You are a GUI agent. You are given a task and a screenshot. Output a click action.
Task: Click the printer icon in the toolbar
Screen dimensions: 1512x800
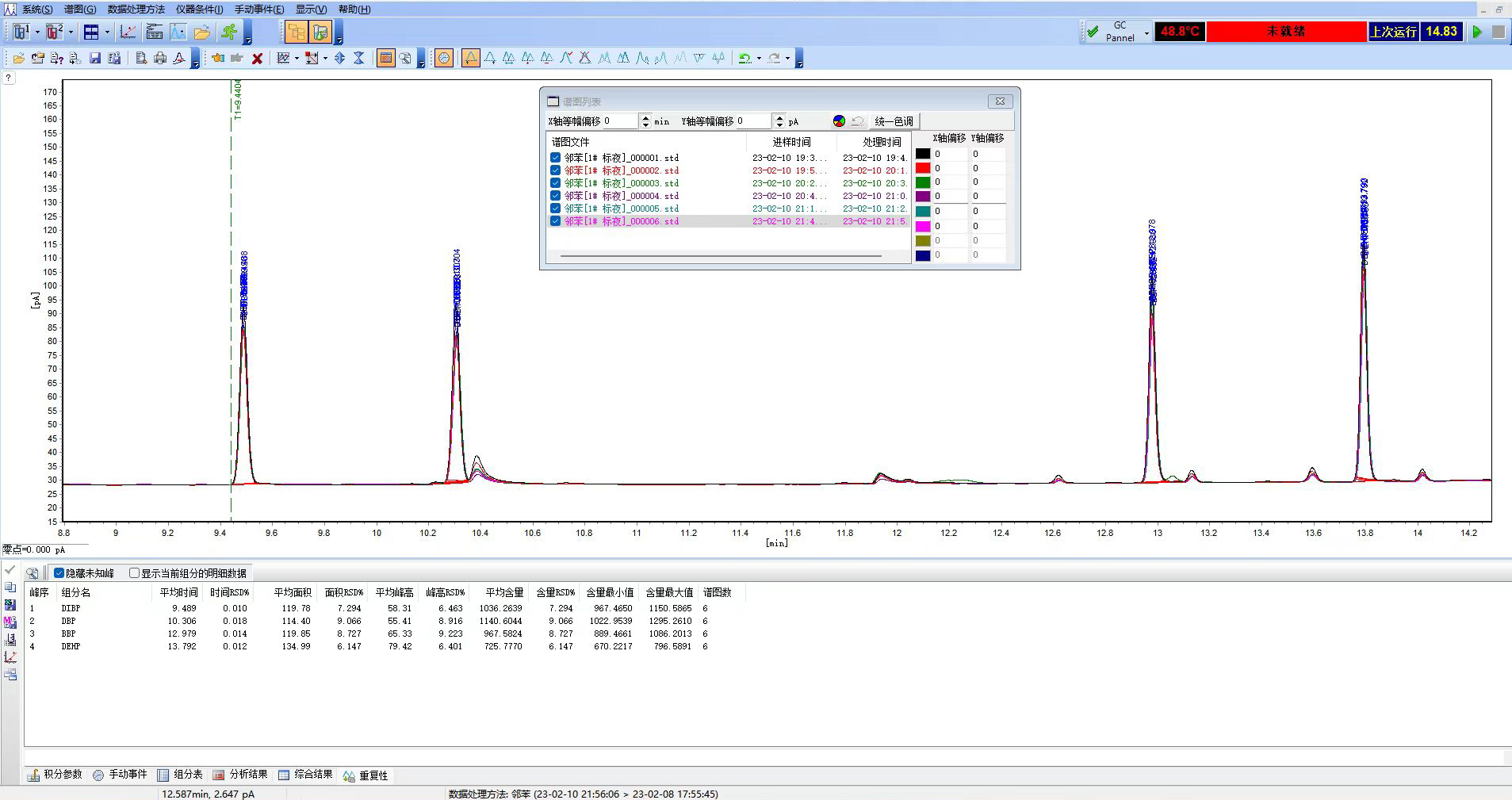(x=160, y=58)
